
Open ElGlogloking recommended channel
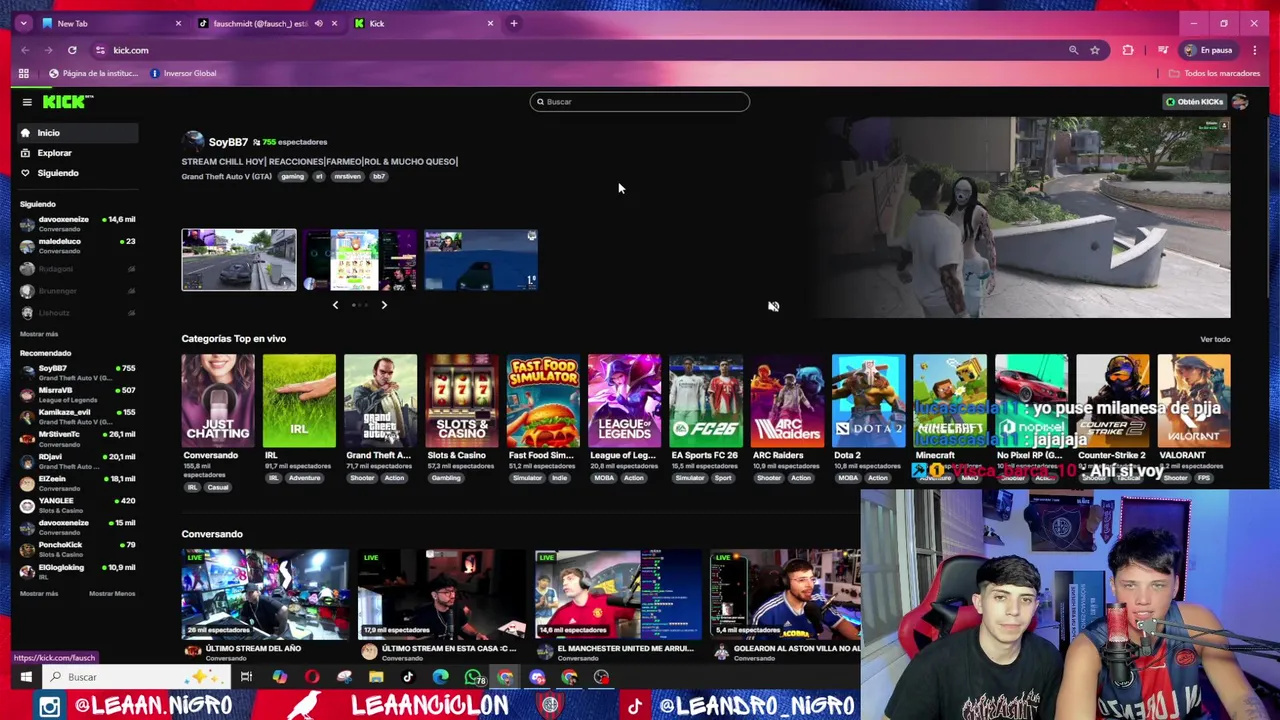tap(77, 572)
